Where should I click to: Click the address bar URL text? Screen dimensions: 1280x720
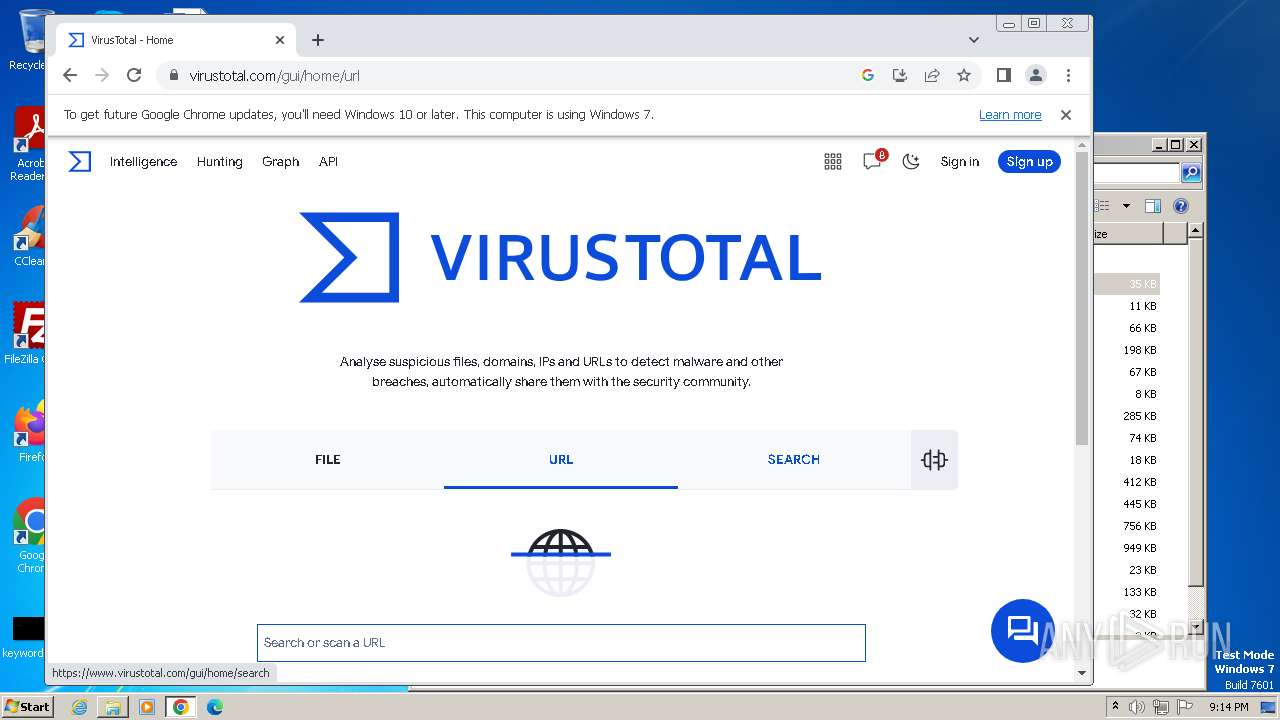pyautogui.click(x=274, y=76)
